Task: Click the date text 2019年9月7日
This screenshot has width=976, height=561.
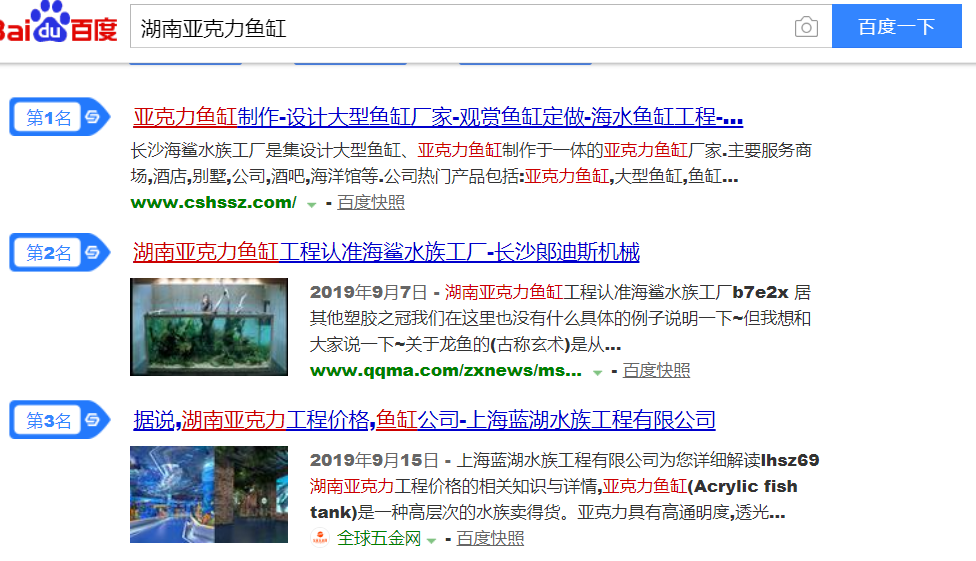Action: [x=368, y=292]
